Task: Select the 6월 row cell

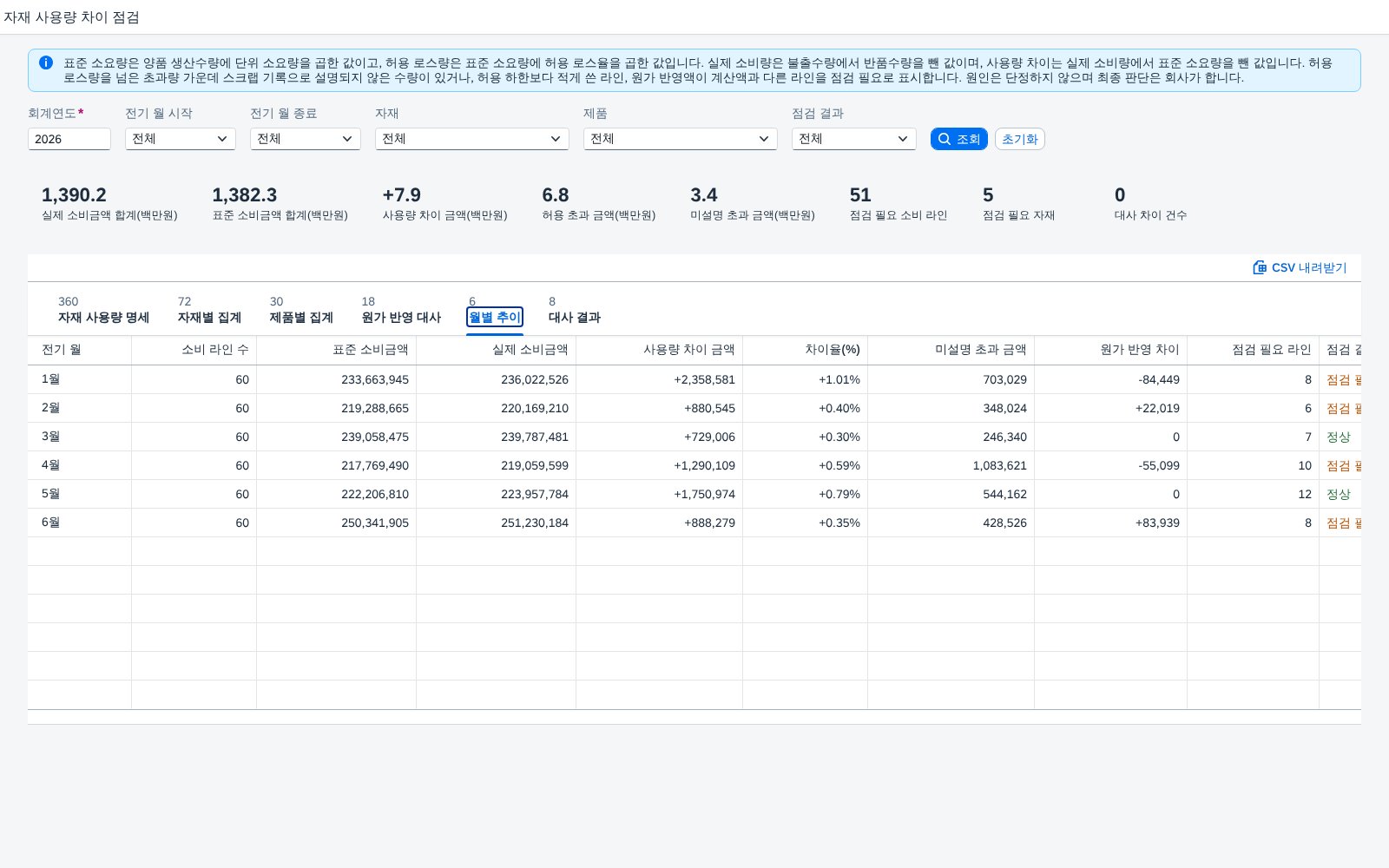Action: click(x=79, y=523)
